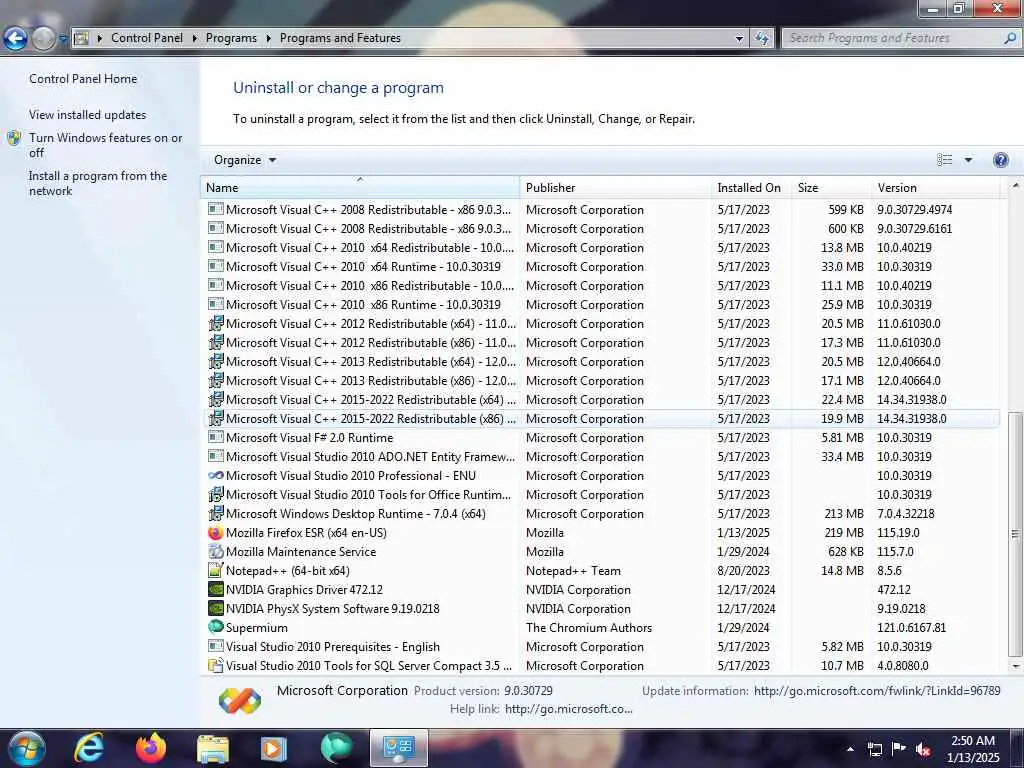Sort by Size column header
This screenshot has width=1024, height=768.
click(831, 187)
